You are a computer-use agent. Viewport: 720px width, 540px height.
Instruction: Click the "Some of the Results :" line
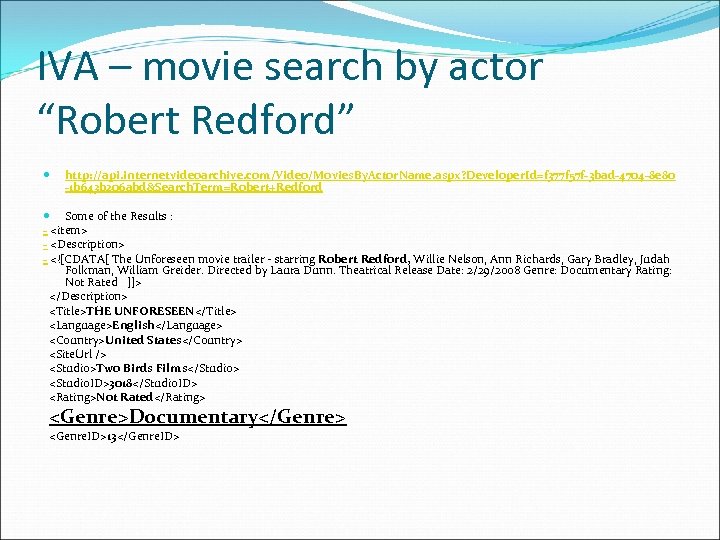click(119, 216)
